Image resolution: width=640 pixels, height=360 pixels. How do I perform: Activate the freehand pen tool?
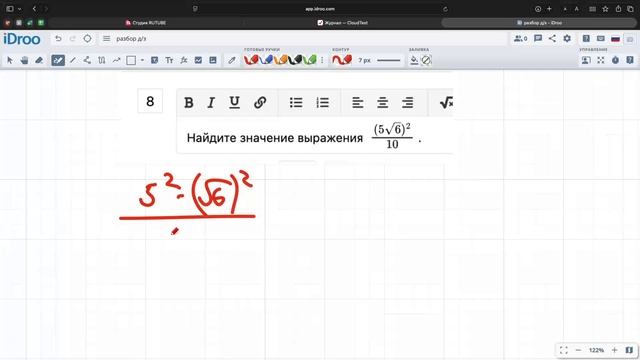tap(58, 60)
